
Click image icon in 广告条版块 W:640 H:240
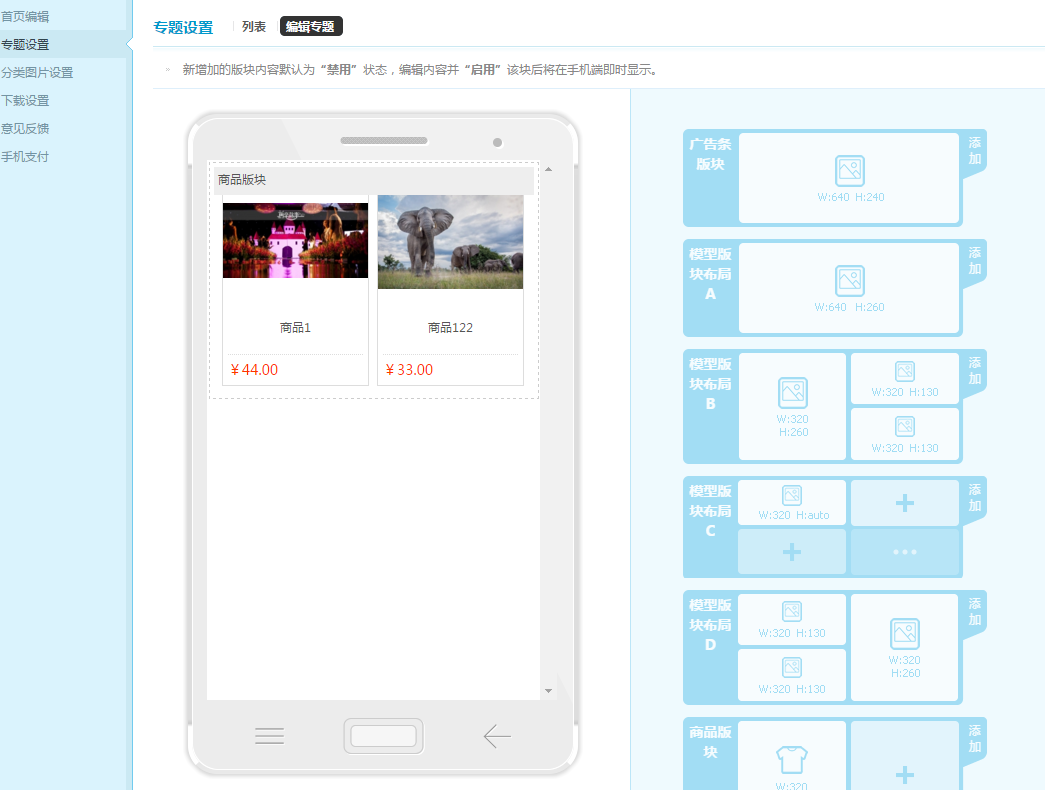[850, 171]
